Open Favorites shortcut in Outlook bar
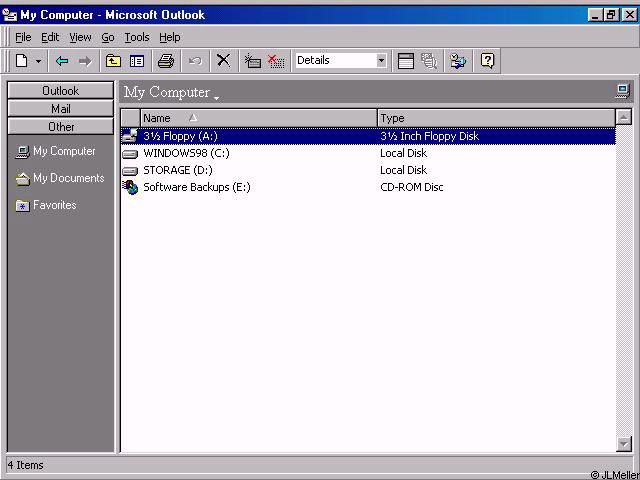640x480 pixels. tap(46, 205)
